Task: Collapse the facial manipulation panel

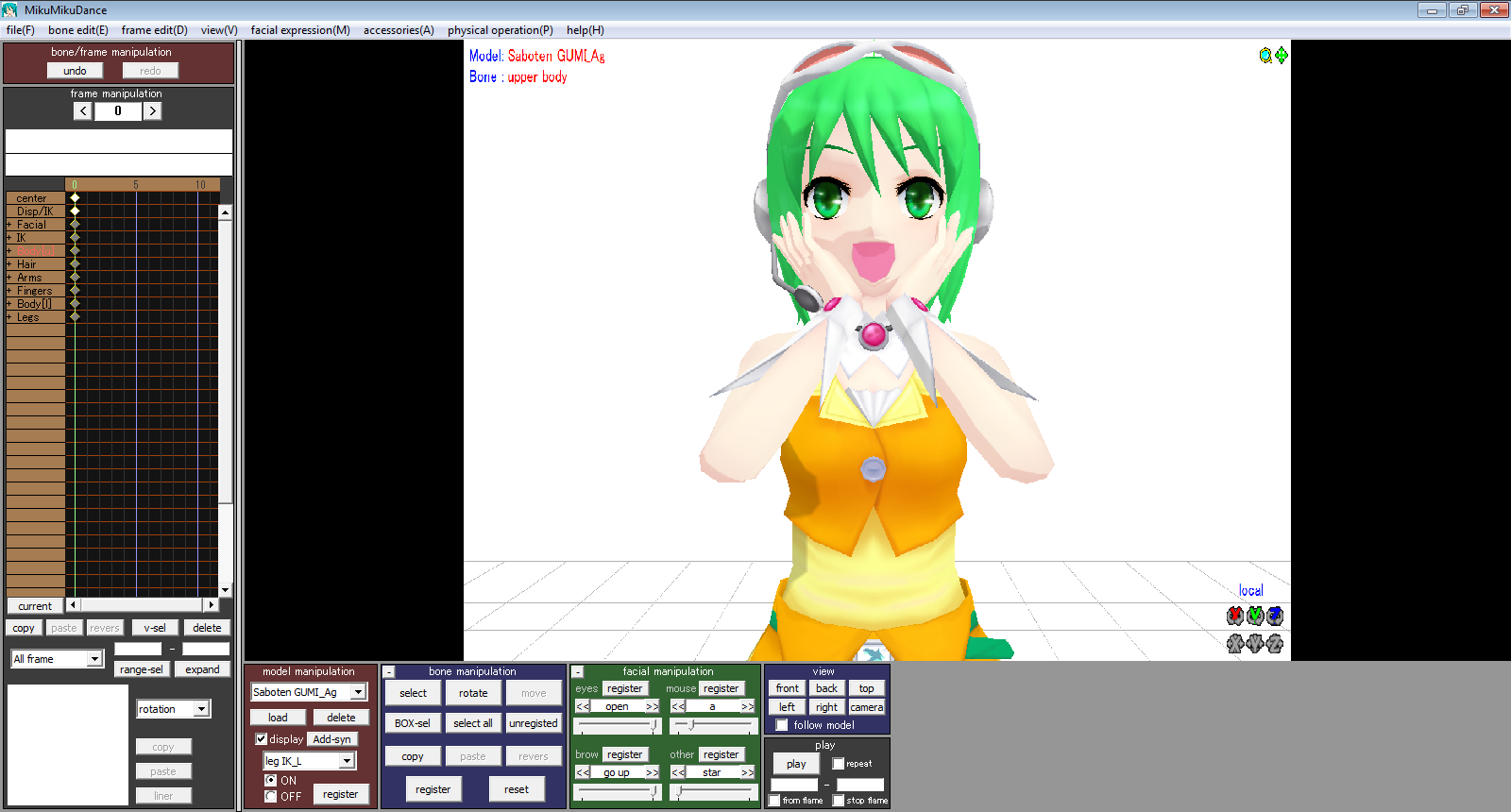Action: point(578,672)
